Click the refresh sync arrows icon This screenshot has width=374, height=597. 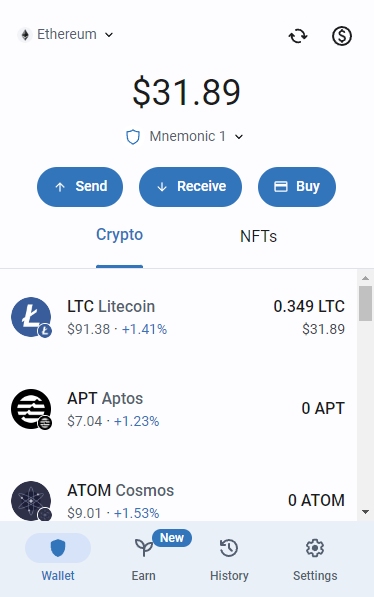point(298,36)
